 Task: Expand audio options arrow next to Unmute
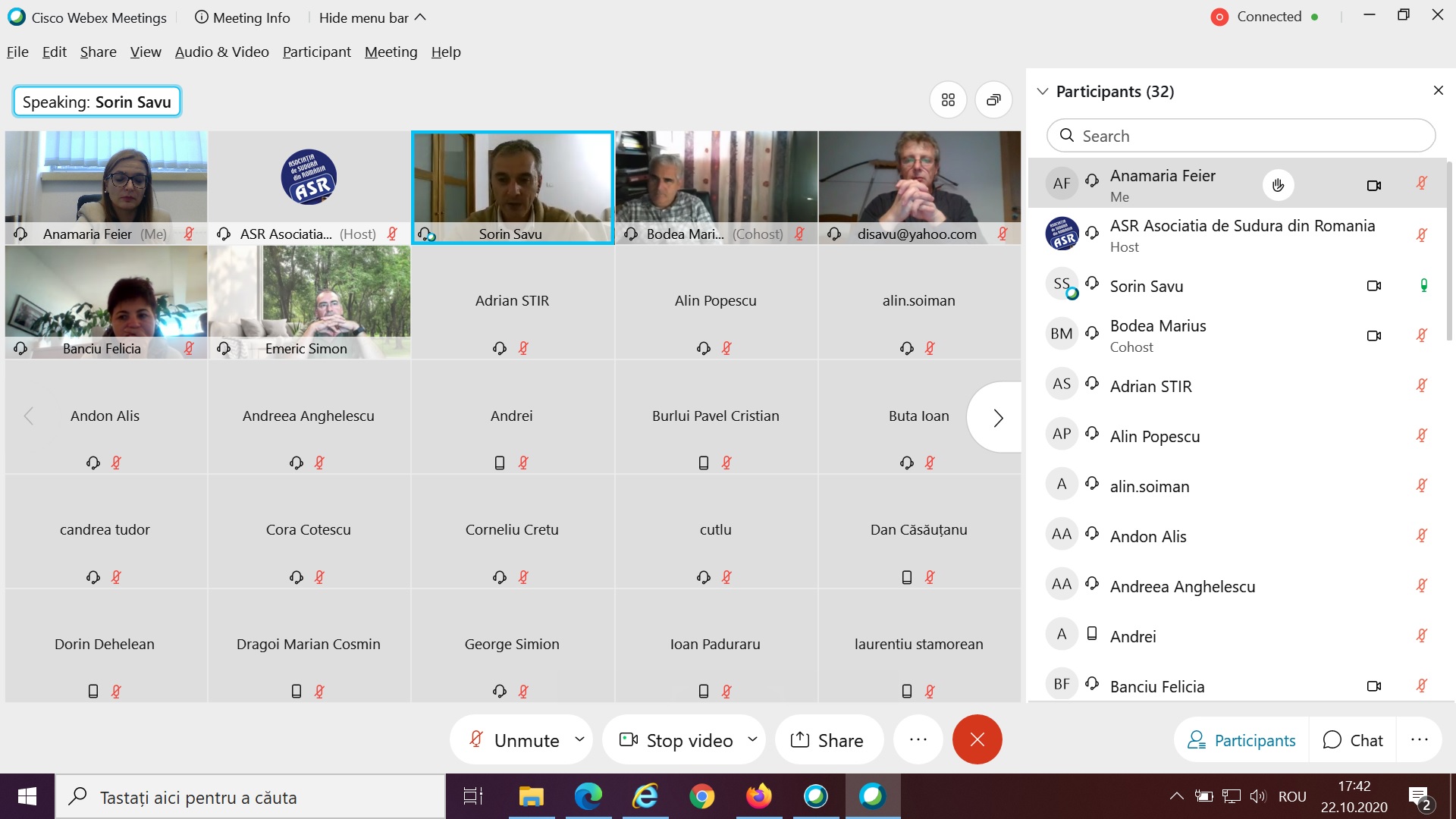point(579,739)
